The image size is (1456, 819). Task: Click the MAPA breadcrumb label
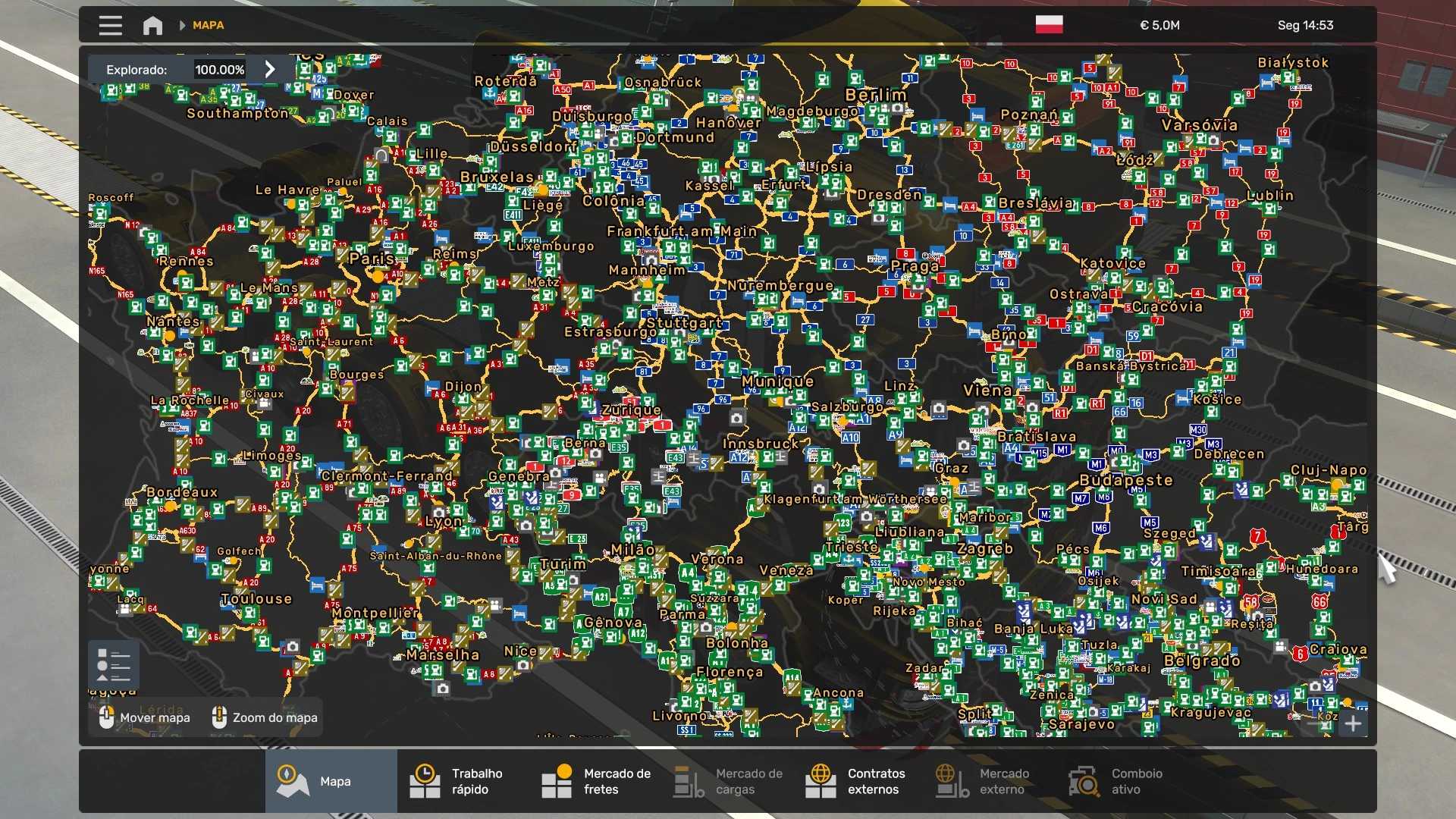click(208, 25)
